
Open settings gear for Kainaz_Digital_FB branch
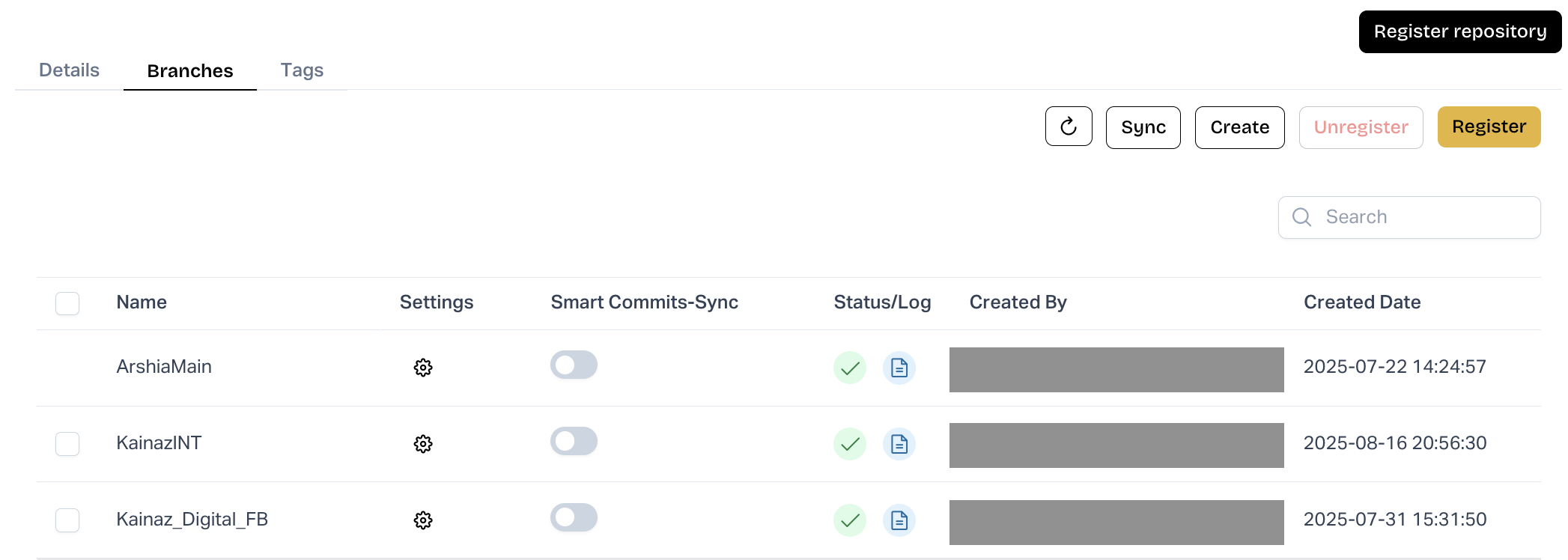[x=423, y=520]
